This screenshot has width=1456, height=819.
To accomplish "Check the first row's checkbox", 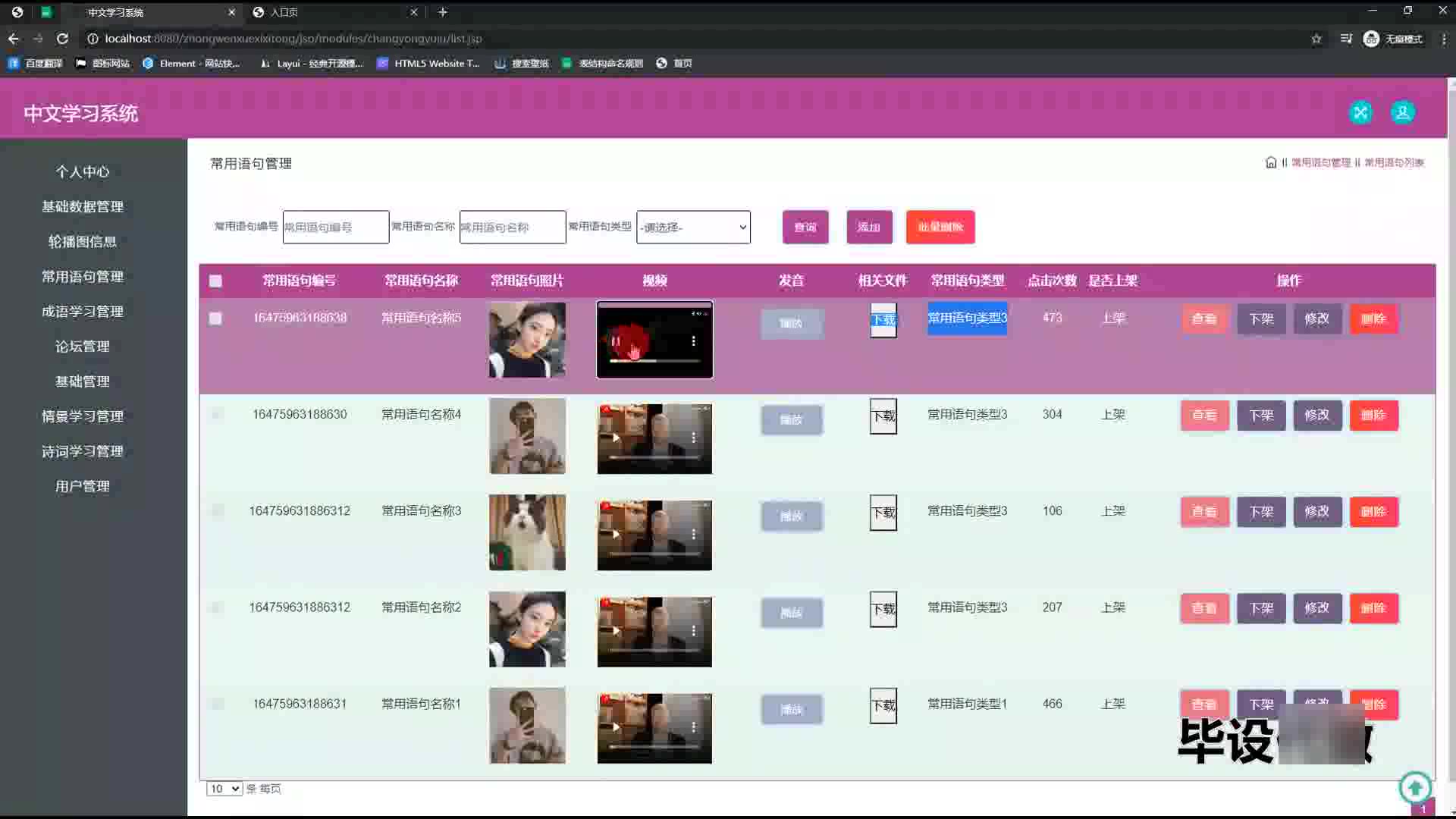I will [215, 318].
